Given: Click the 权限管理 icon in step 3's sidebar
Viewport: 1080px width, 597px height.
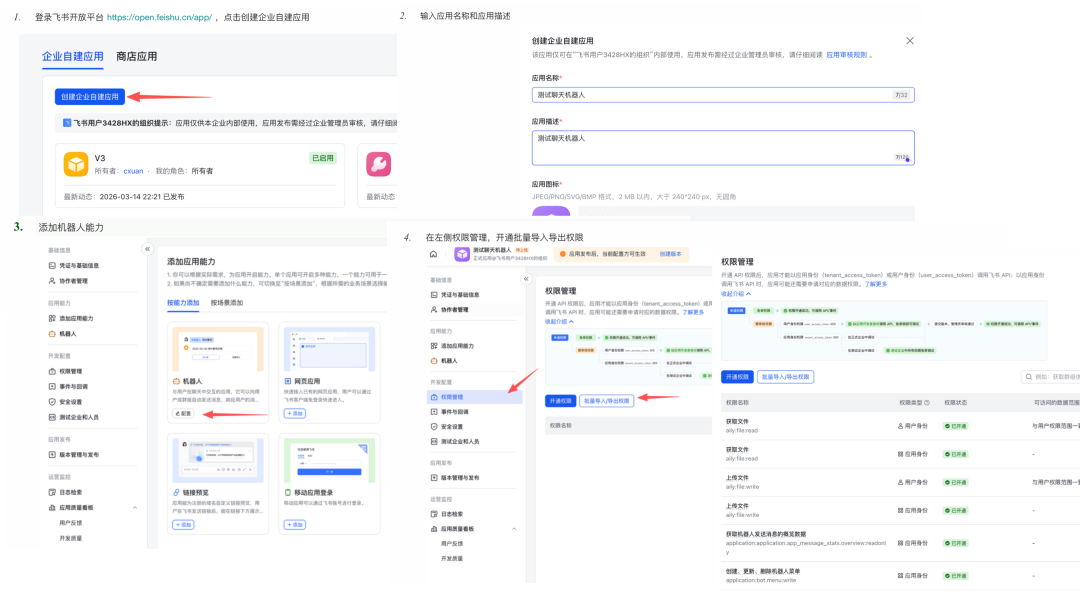Looking at the screenshot, I should 52,371.
